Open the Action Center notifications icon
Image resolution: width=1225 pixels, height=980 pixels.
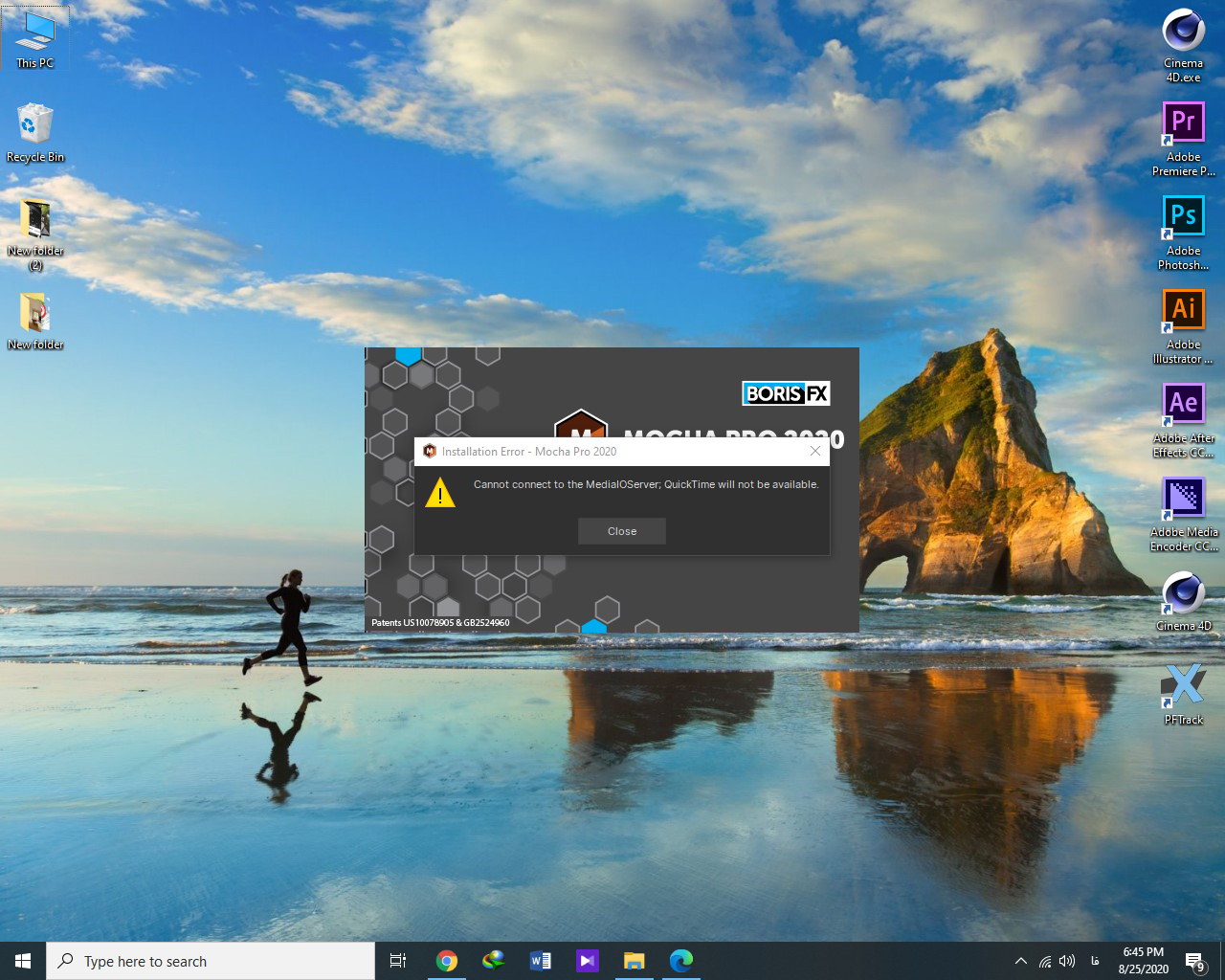pyautogui.click(x=1195, y=961)
